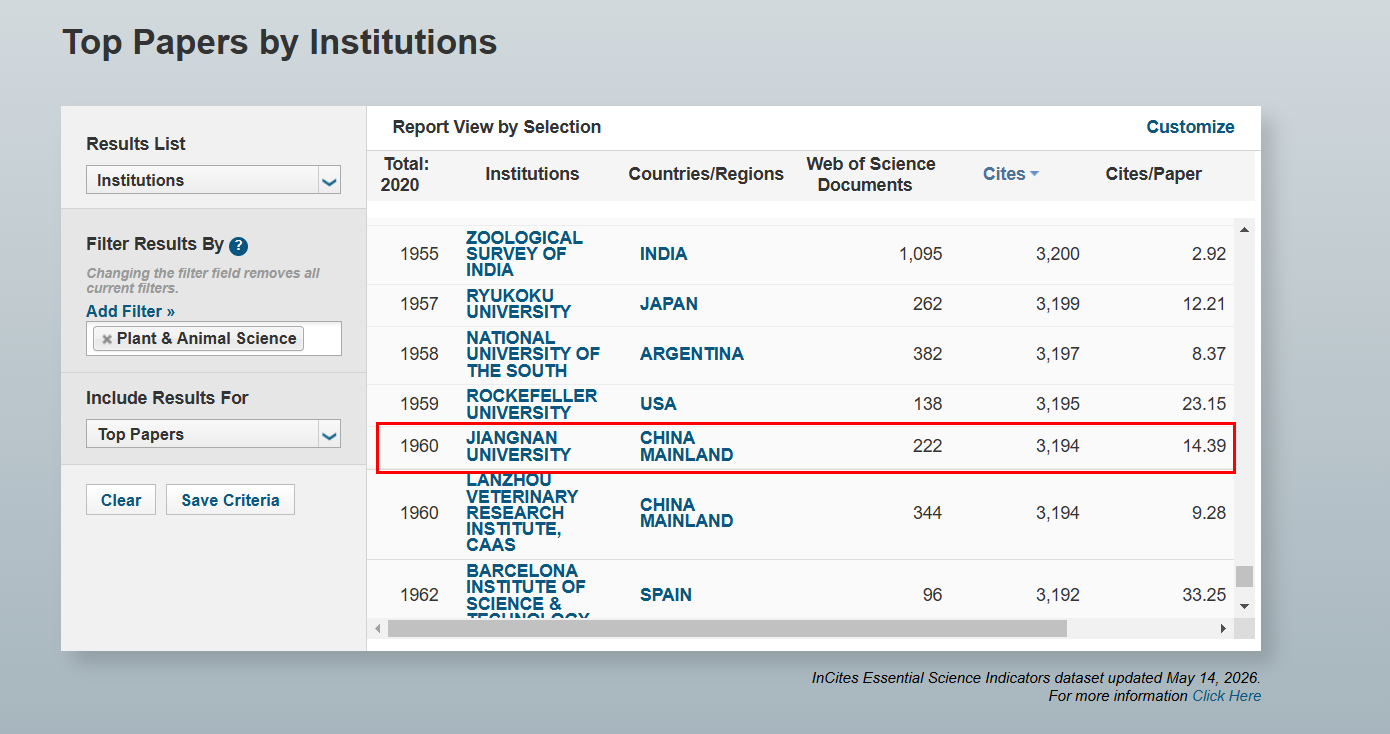Click the Cites/Paper column header
The height and width of the screenshot is (734, 1390).
click(x=1153, y=174)
